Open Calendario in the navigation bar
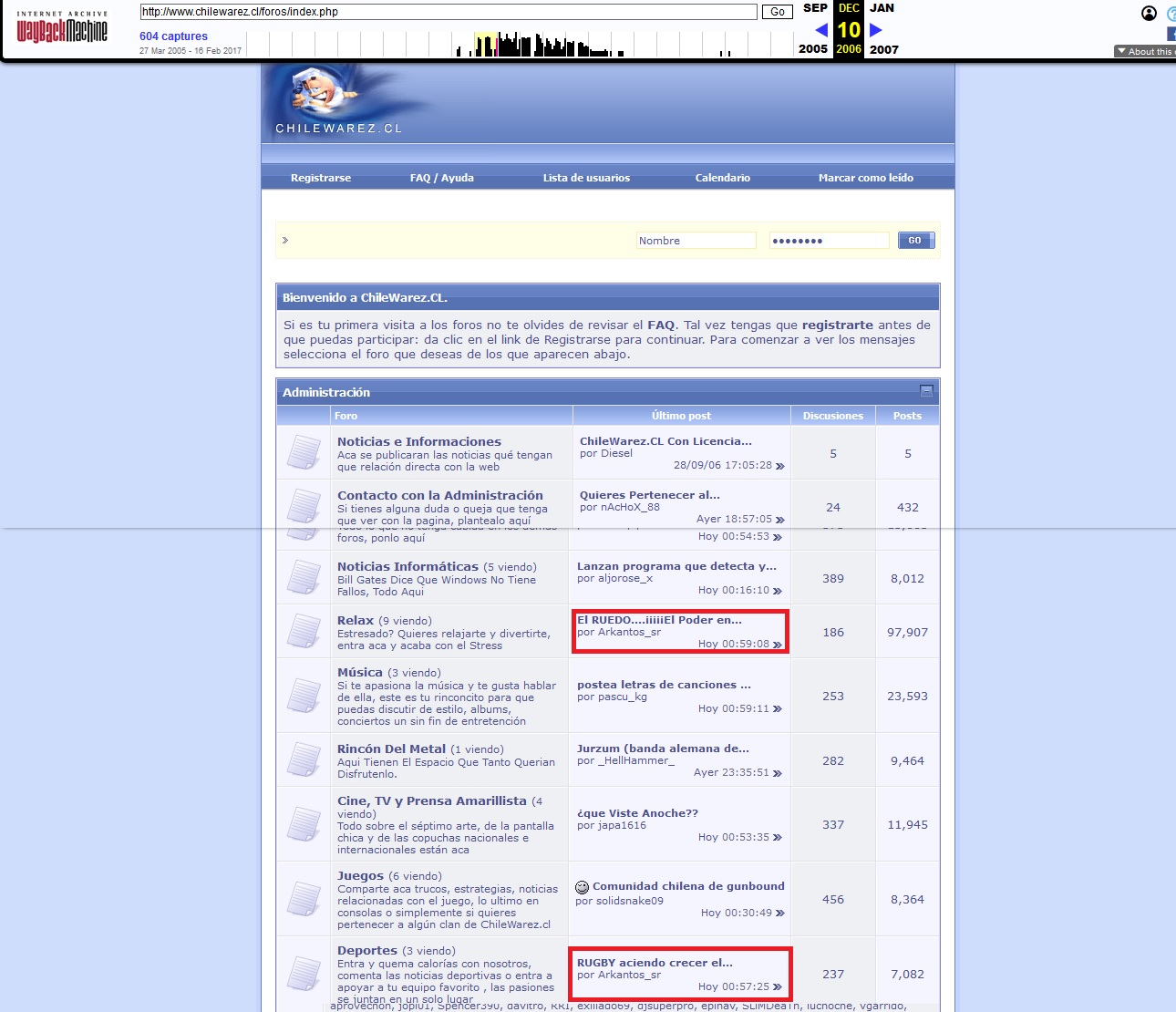The image size is (1176, 1012). [x=723, y=178]
